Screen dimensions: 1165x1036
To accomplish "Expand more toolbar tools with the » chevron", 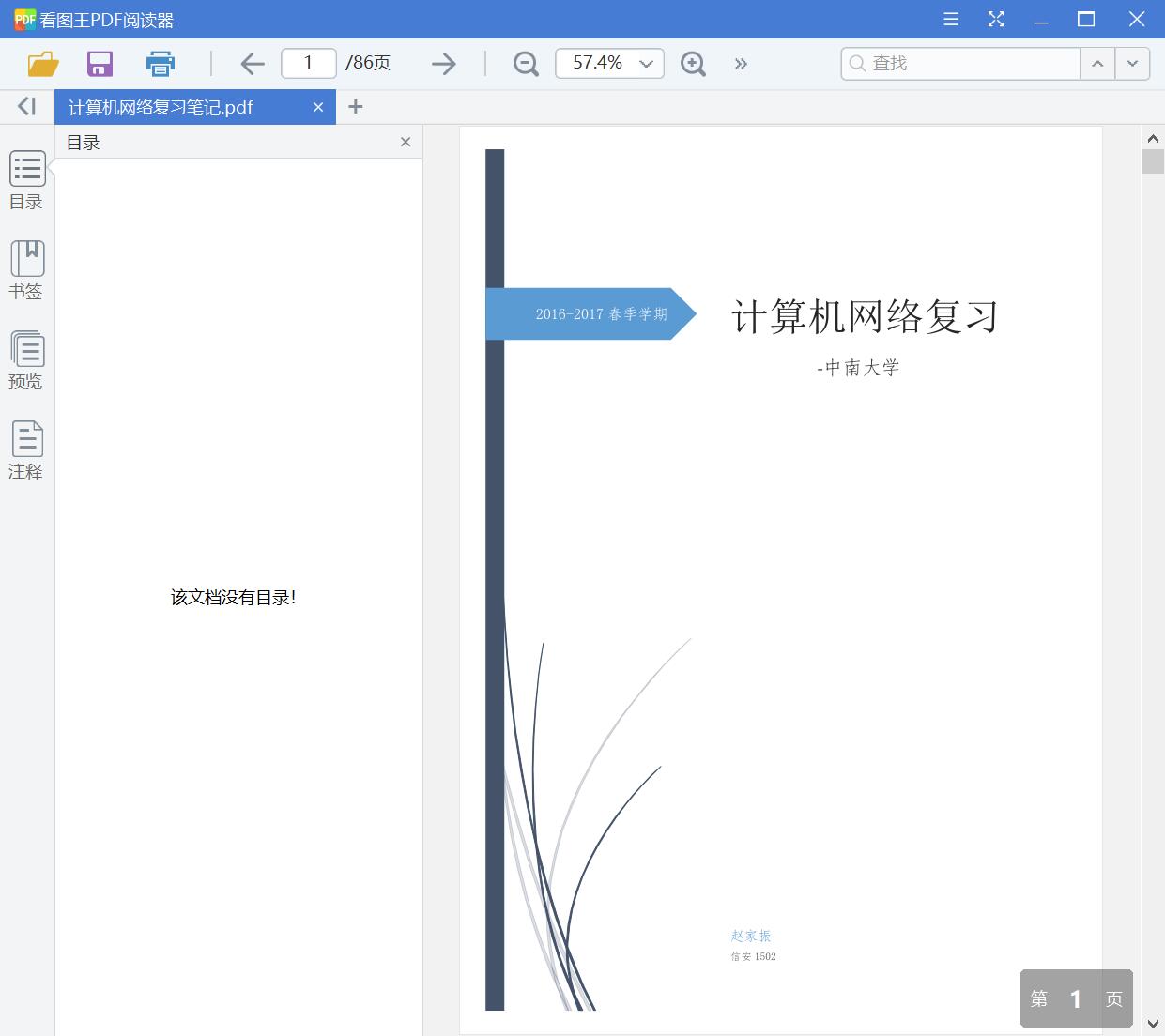I will click(741, 63).
